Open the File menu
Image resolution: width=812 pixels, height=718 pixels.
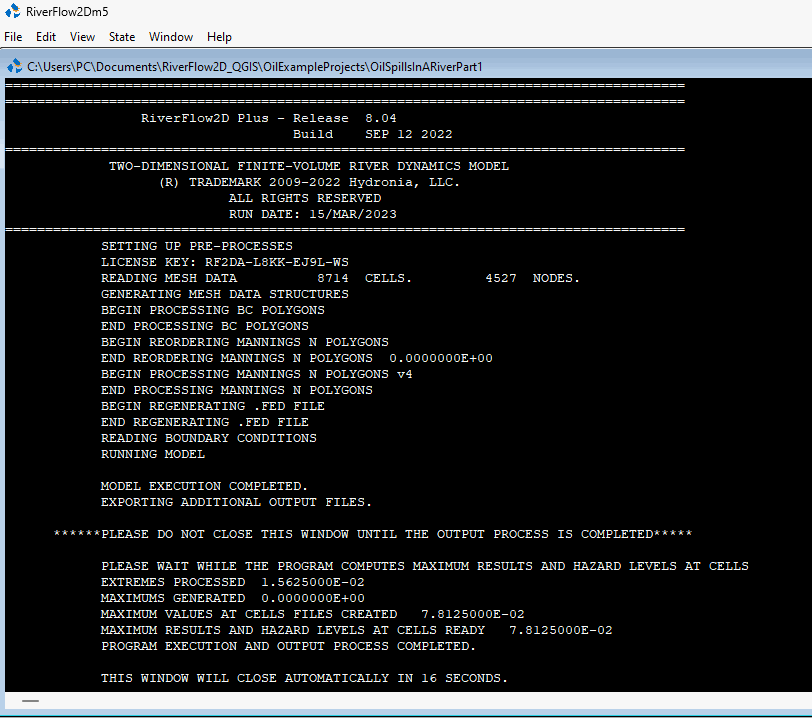point(13,37)
